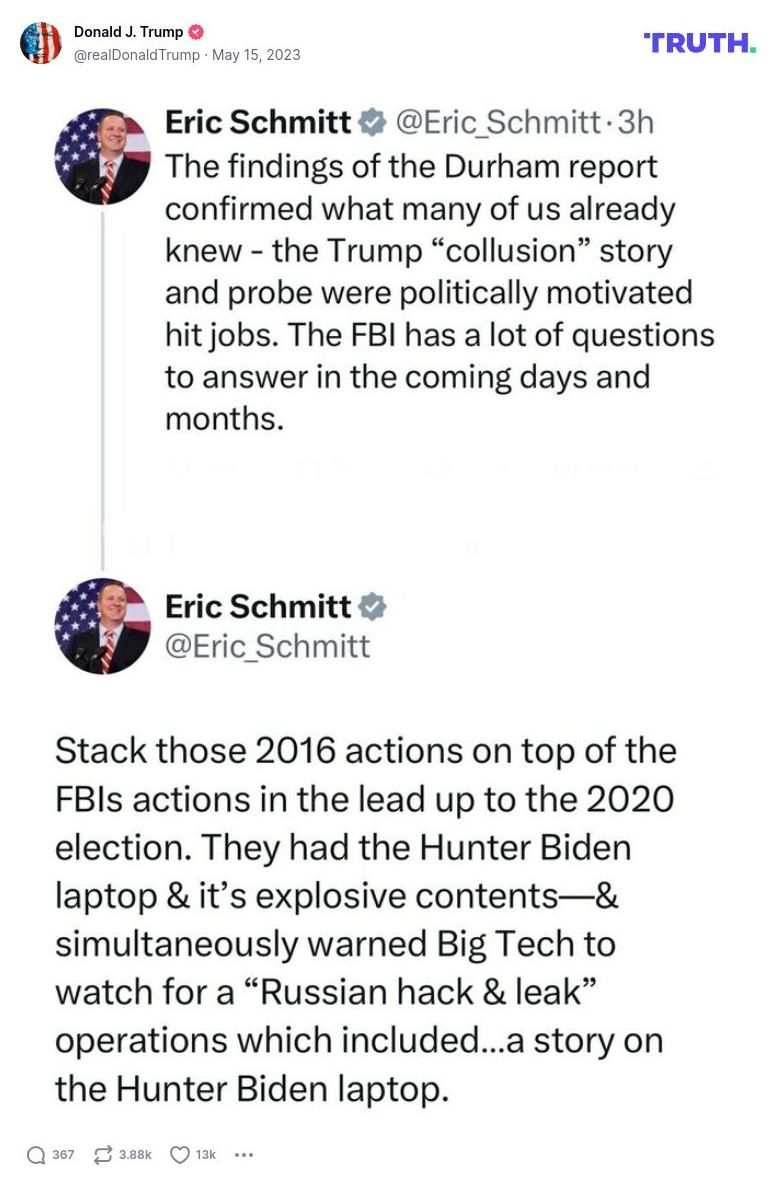Select the ReTruth icon showing 3.88k
This screenshot has width=777, height=1185.
pos(100,1153)
